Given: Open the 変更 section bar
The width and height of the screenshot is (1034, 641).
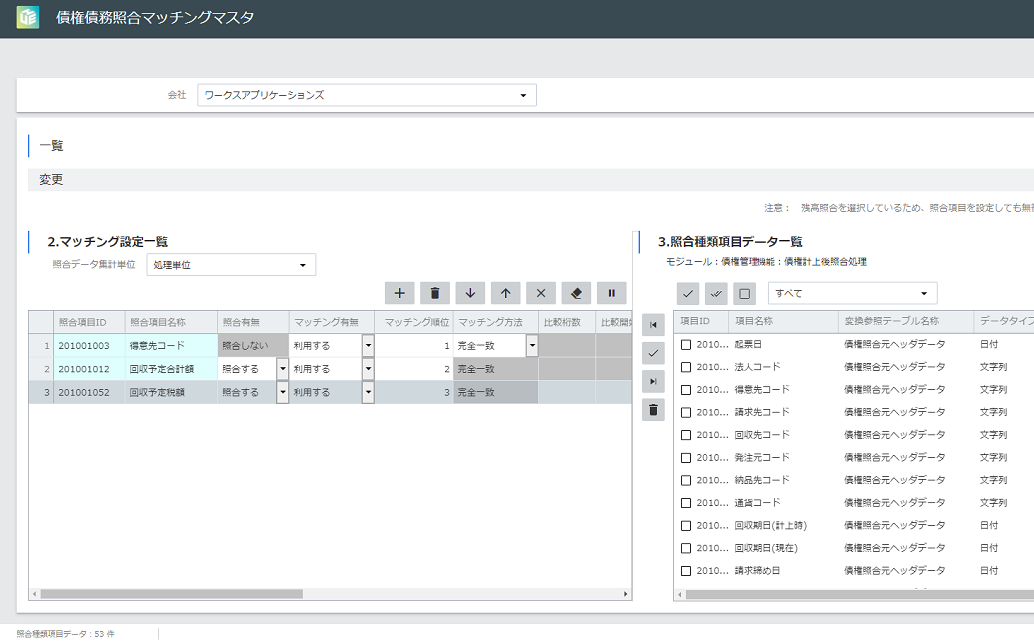Looking at the screenshot, I should click(x=51, y=180).
